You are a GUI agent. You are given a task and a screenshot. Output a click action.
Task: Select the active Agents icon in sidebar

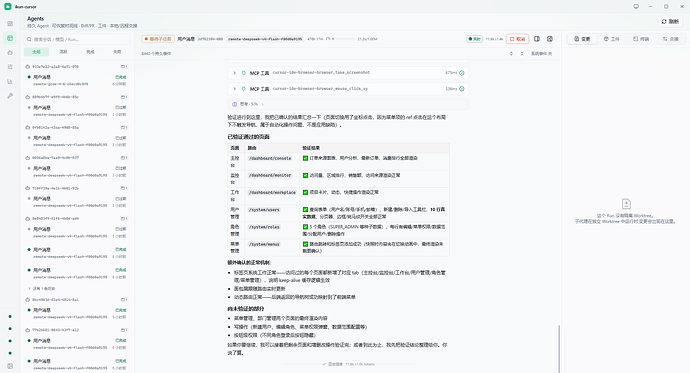coord(10,38)
